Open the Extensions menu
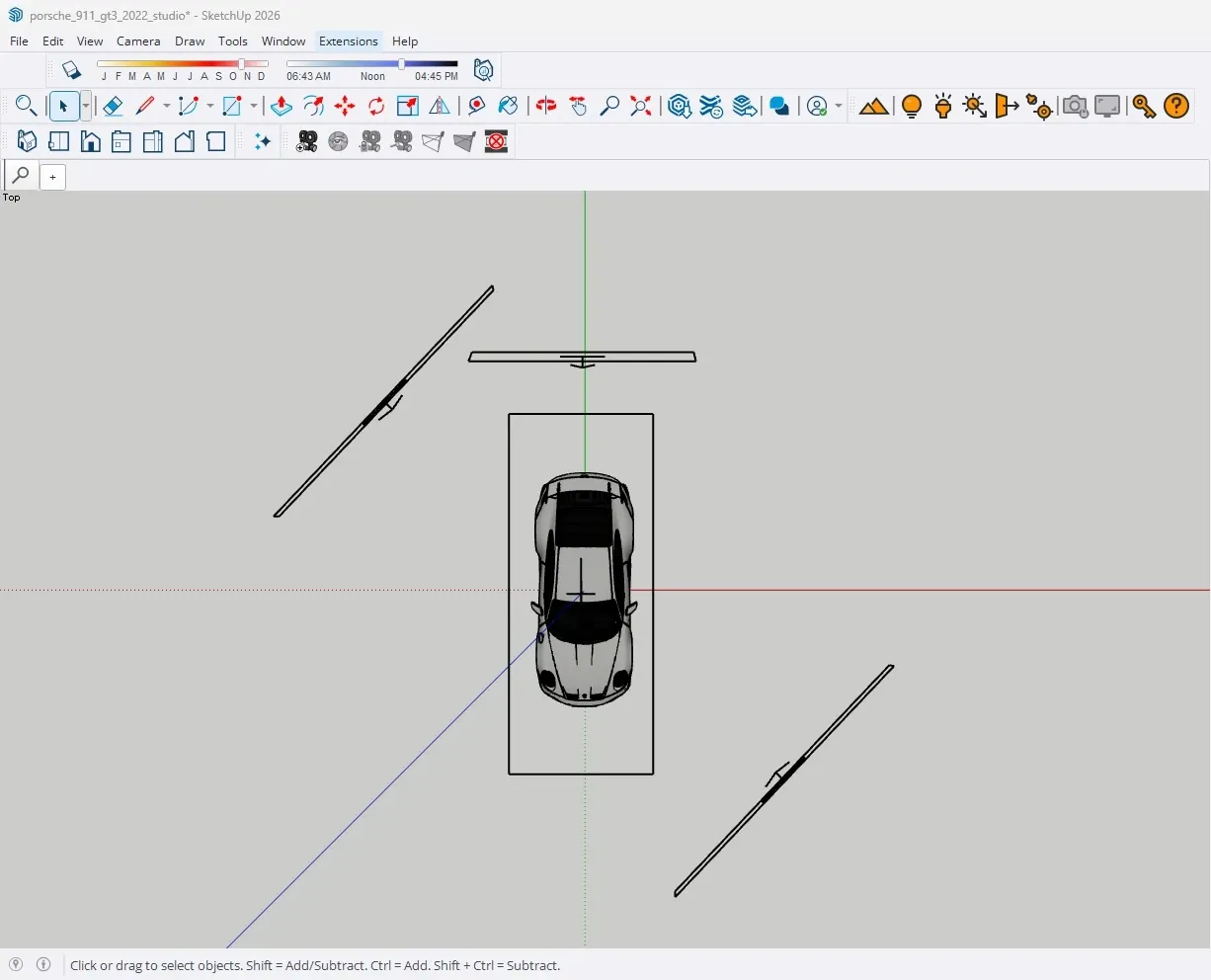Viewport: 1211px width, 980px height. click(349, 41)
